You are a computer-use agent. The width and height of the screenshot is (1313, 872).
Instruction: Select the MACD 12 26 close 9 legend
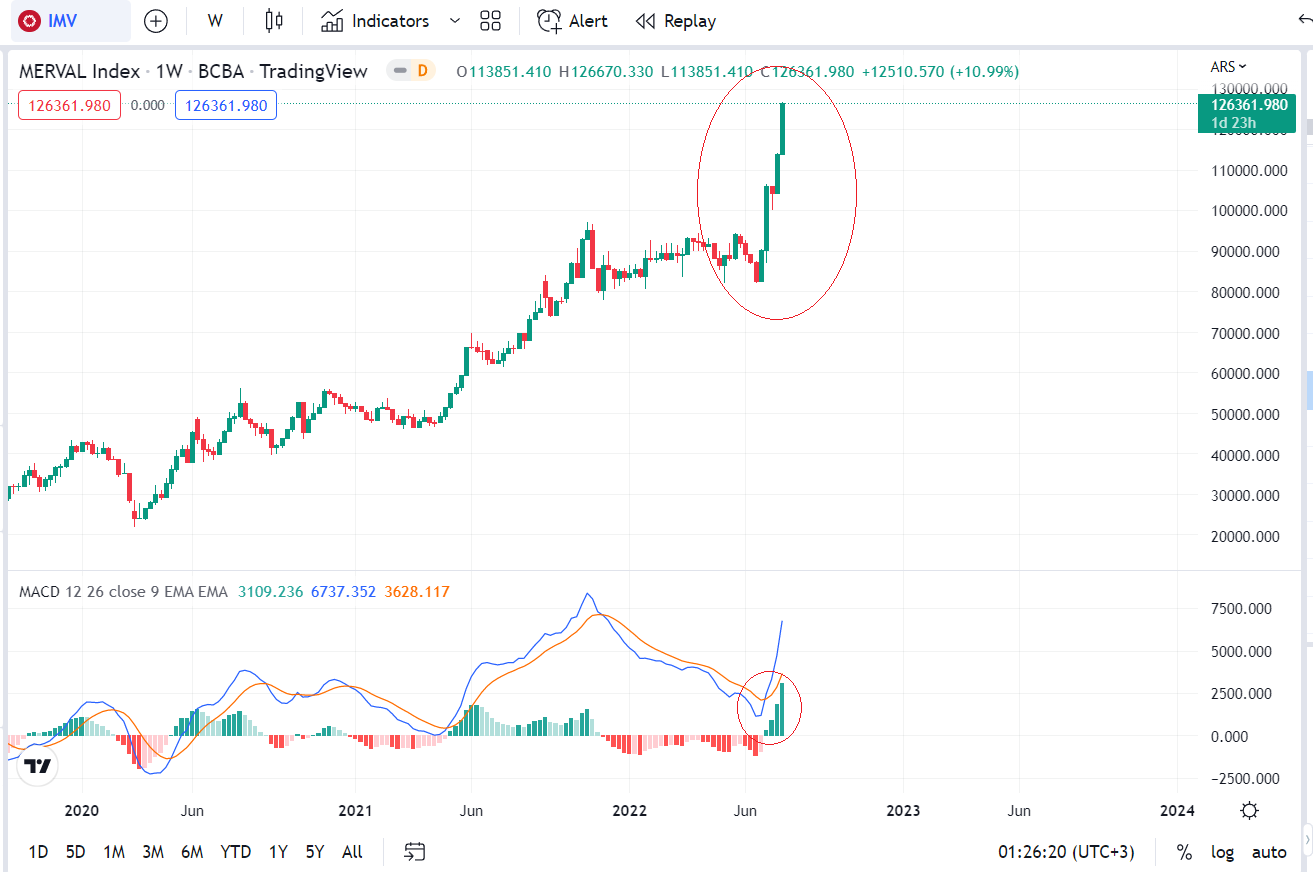123,592
